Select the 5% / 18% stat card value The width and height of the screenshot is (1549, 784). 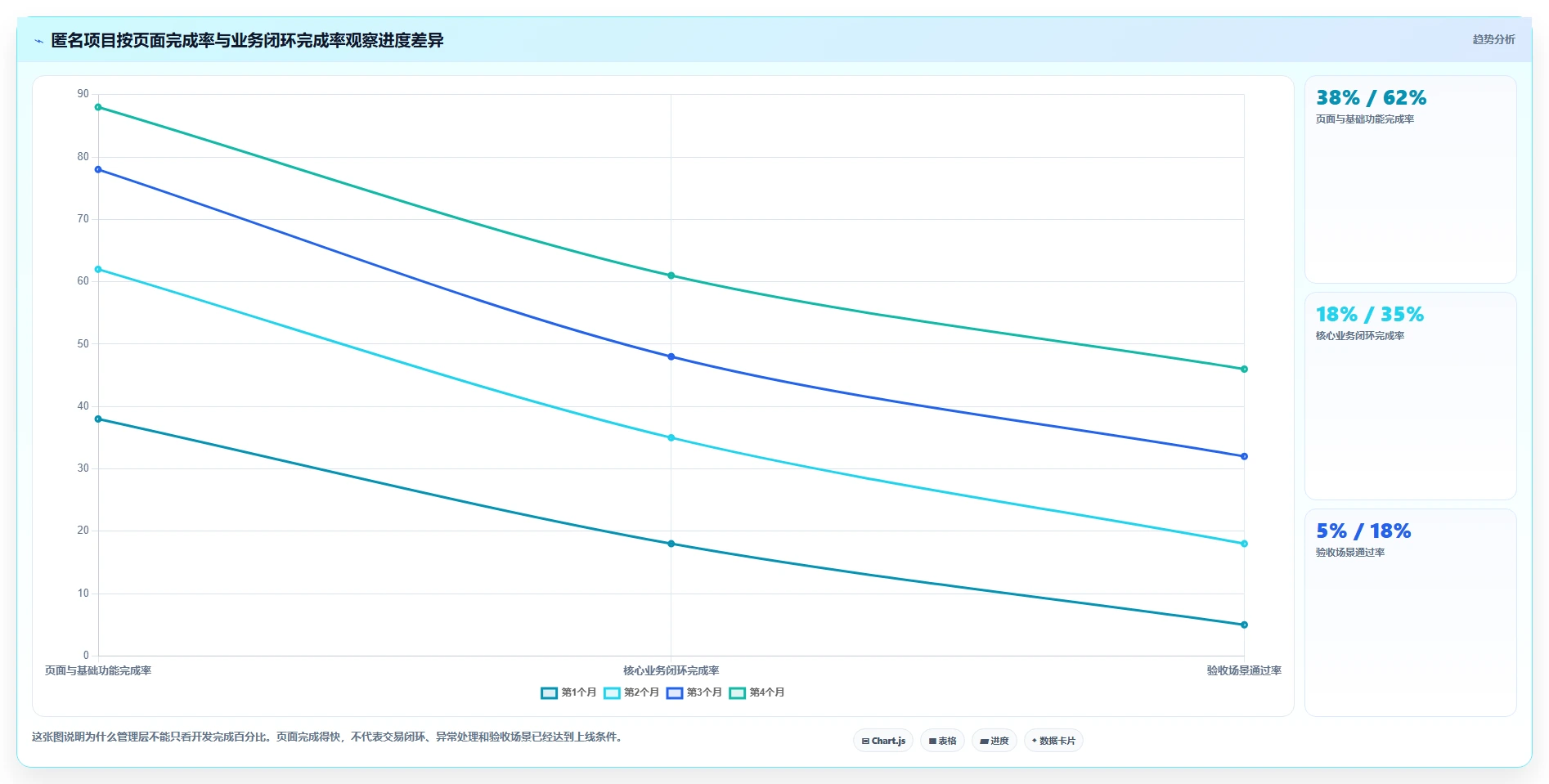pos(1363,531)
